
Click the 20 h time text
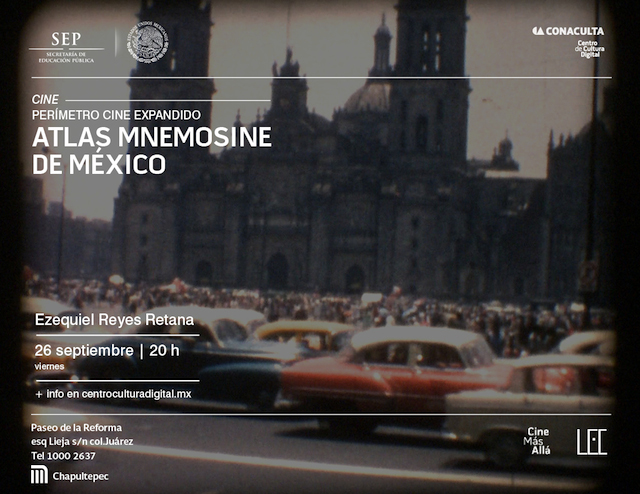point(165,350)
